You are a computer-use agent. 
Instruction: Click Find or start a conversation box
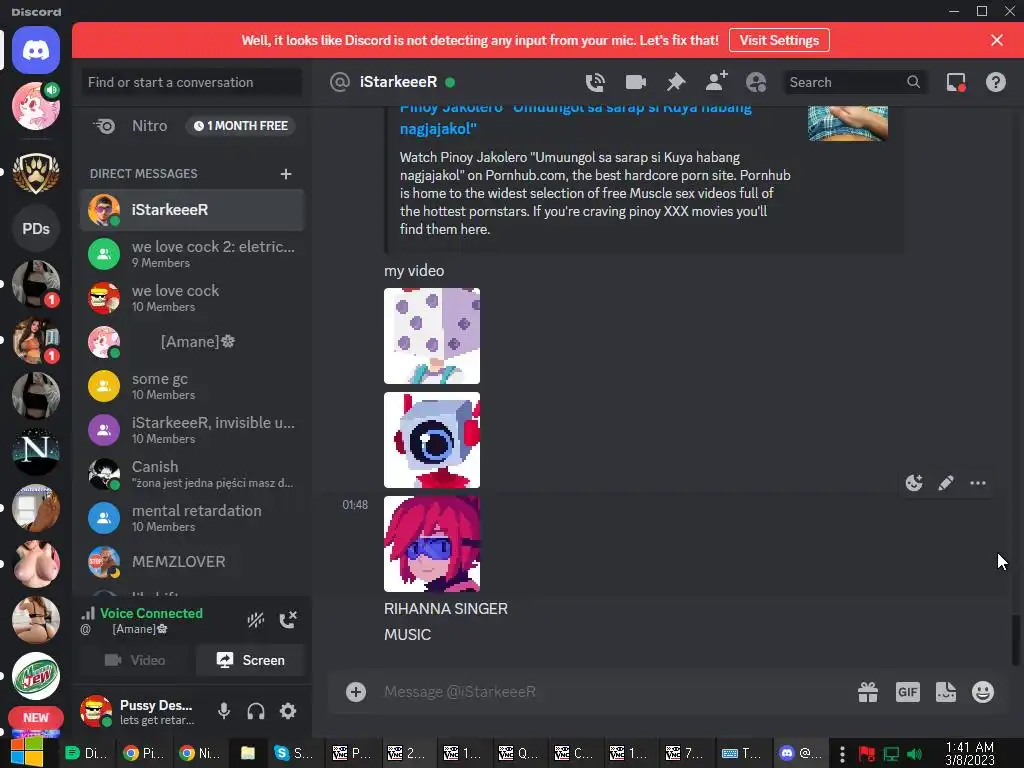pos(191,82)
